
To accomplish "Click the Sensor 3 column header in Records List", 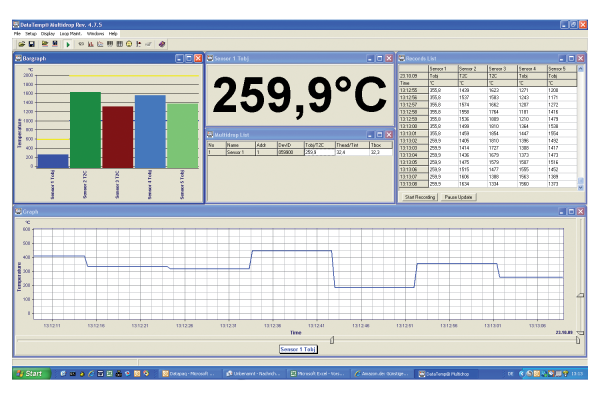I will coord(502,69).
